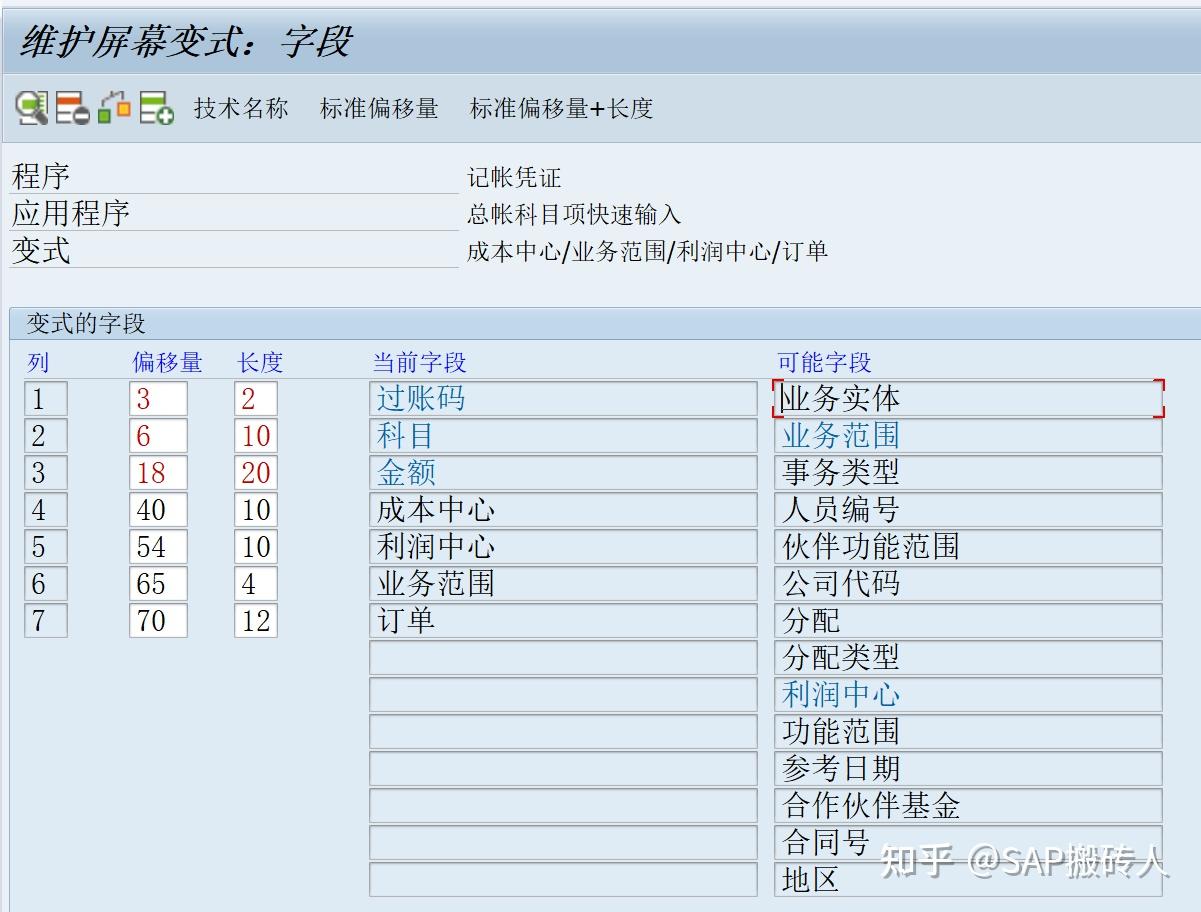Click the insert line icon with plus sign

(x=152, y=108)
